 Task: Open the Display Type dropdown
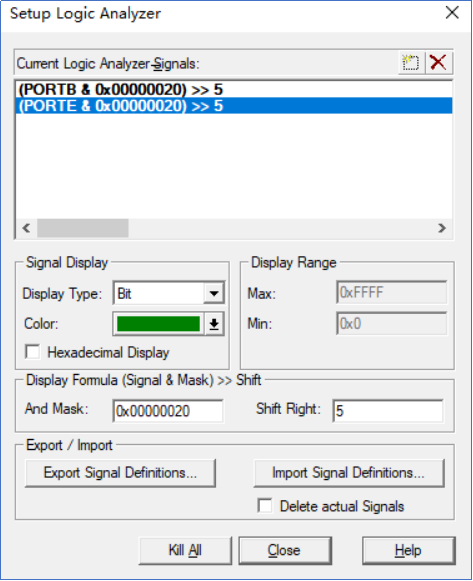coord(214,293)
